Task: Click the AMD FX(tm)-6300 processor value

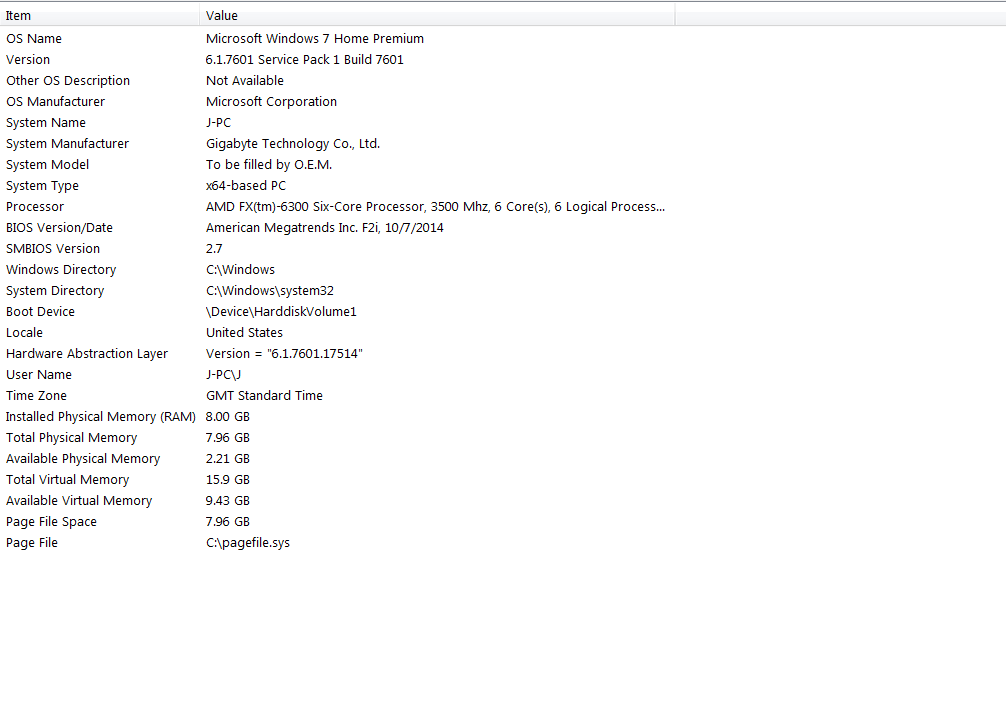Action: pos(435,207)
